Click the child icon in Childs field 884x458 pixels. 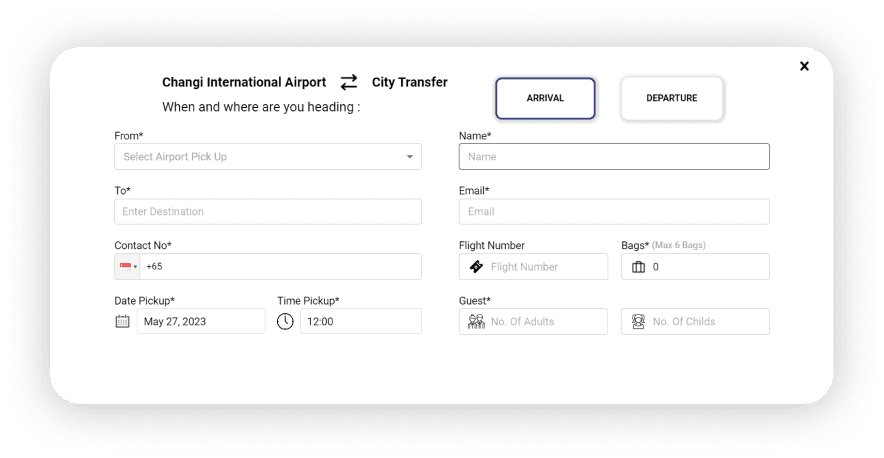pyautogui.click(x=638, y=322)
